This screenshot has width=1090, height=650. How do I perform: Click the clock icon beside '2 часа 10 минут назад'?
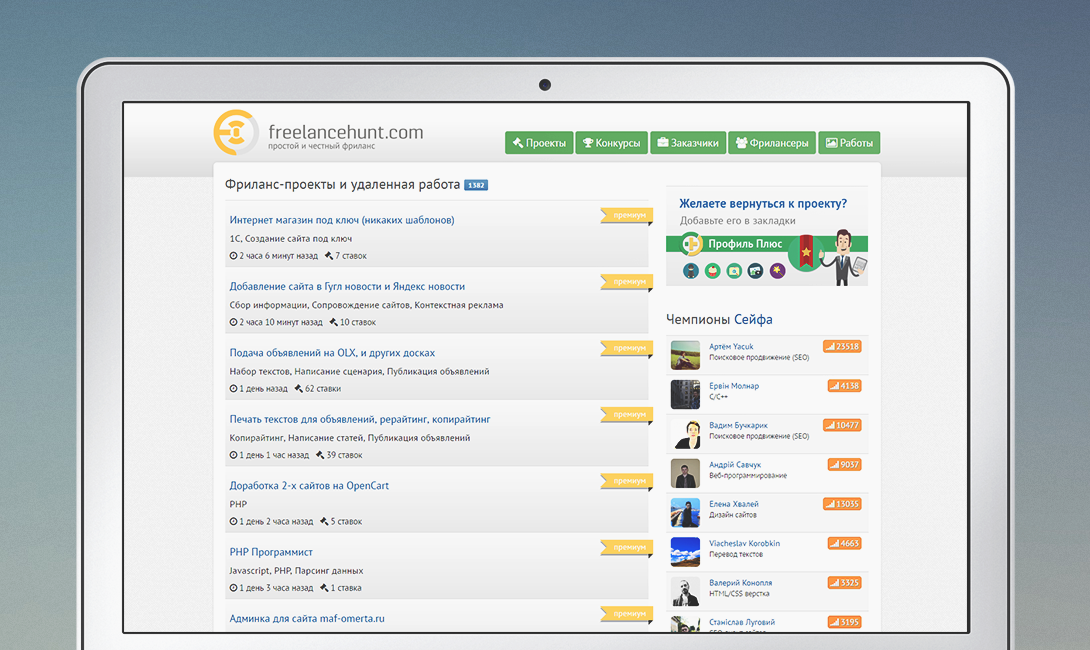tap(234, 322)
